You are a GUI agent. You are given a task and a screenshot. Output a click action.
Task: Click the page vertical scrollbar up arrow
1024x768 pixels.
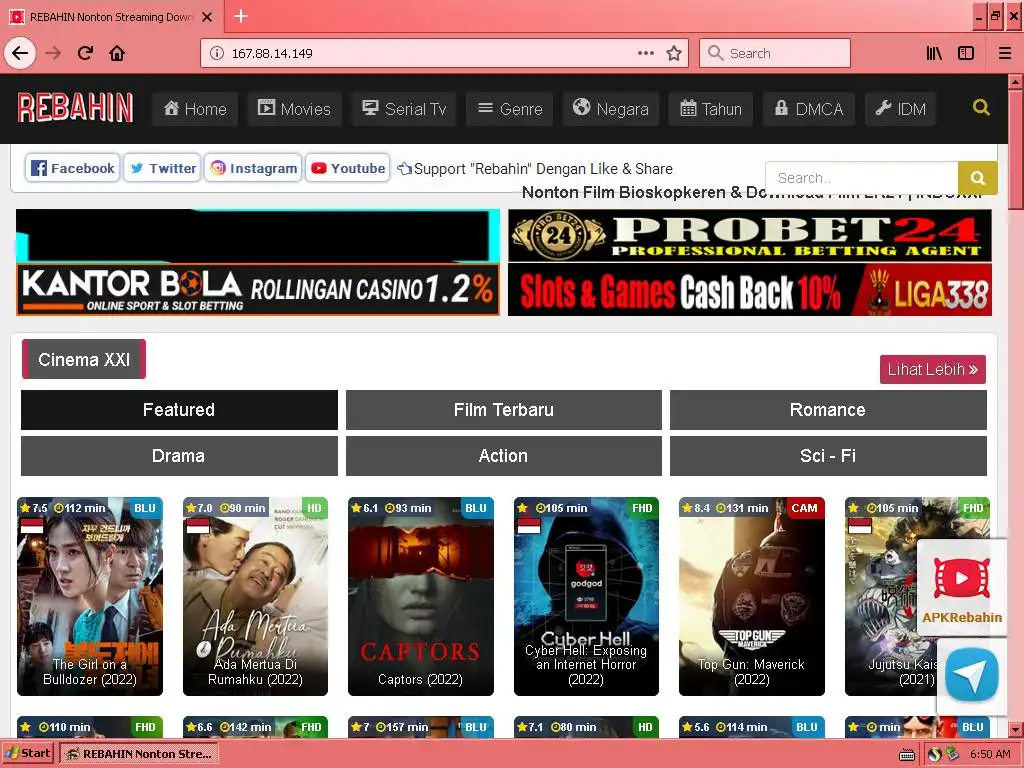pos(1015,82)
